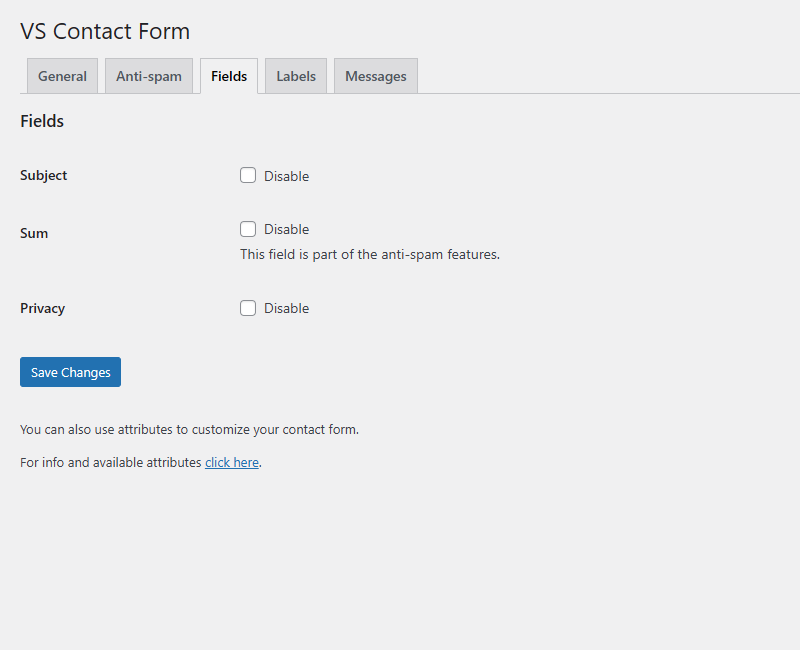Select the Subject field label
Screen dimensions: 800x650
pyautogui.click(x=43, y=175)
